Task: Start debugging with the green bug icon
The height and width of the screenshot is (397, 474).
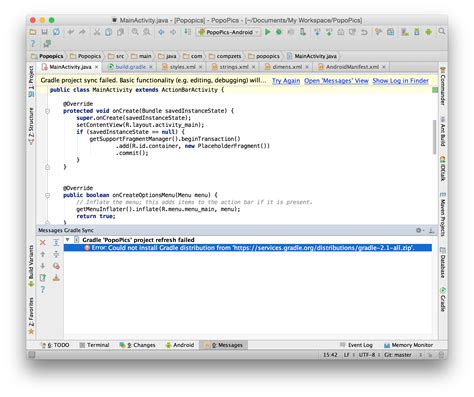Action: tap(279, 32)
